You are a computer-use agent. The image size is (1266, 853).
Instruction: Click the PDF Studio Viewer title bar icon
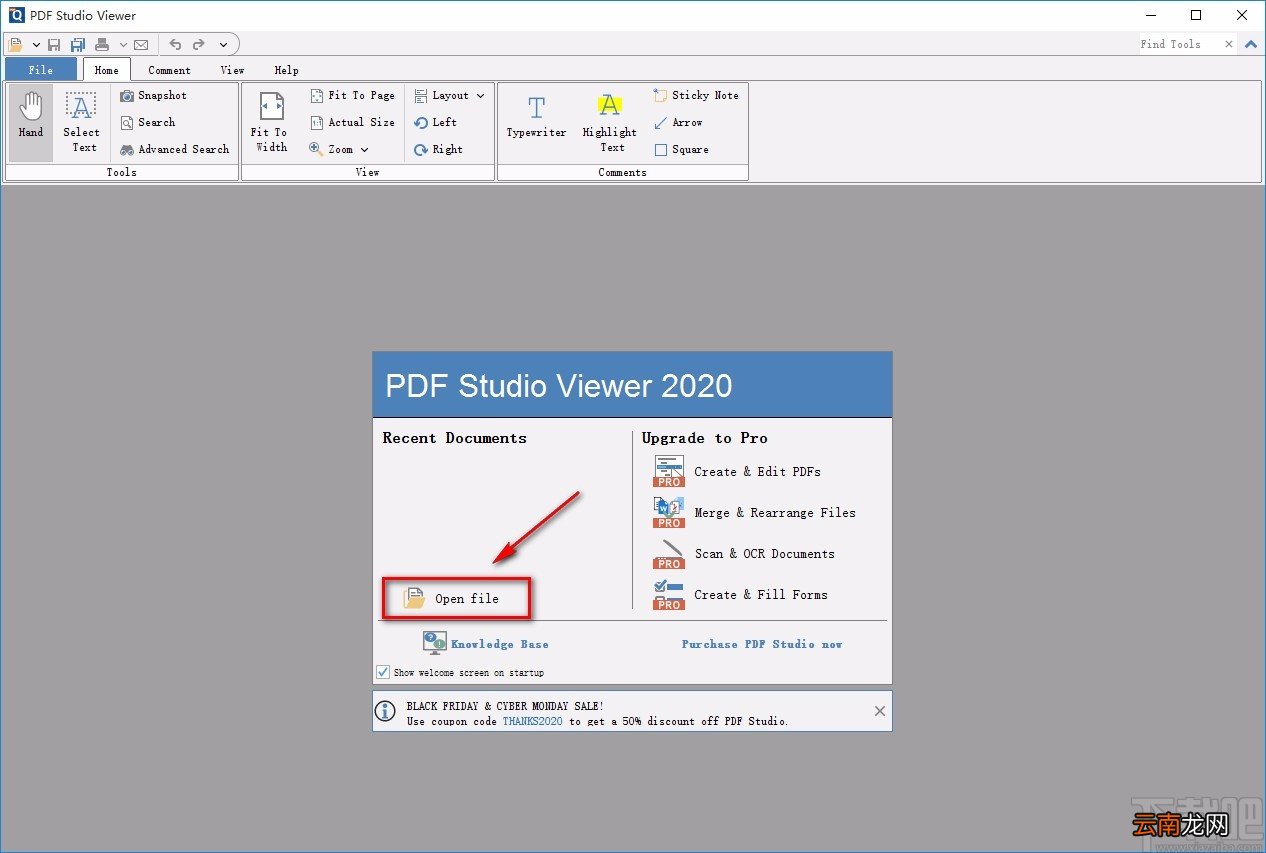click(16, 15)
